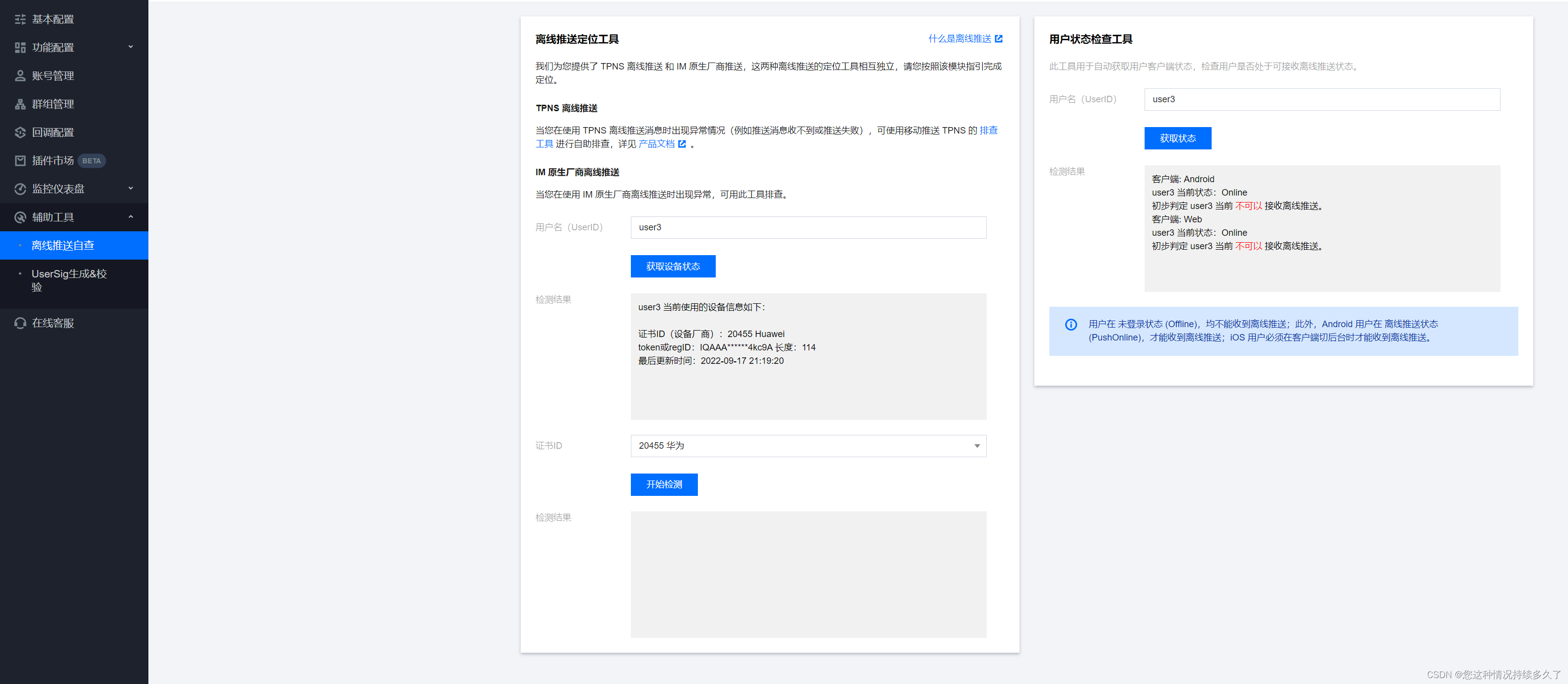The width and height of the screenshot is (1568, 684).
Task: Click the text 最后更新时间：2022-09-17 21:19:20
Action: pos(710,361)
